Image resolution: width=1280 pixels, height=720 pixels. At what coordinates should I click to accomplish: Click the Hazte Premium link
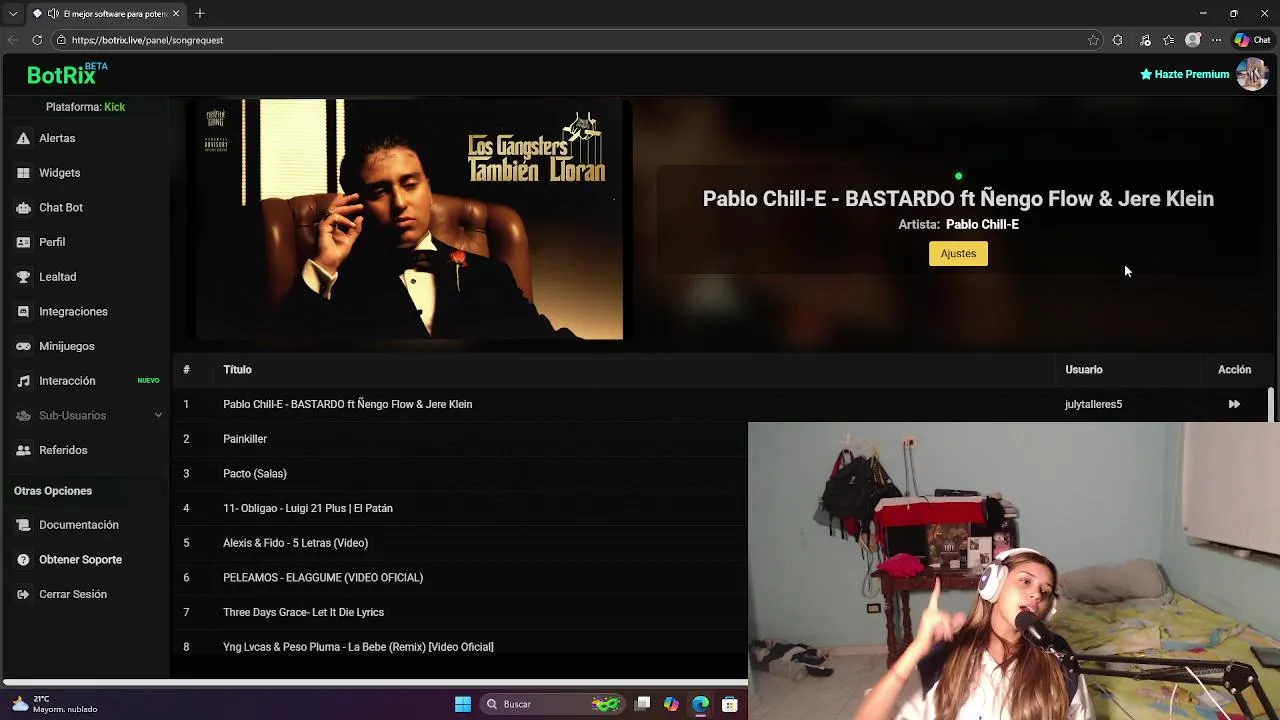point(1185,74)
